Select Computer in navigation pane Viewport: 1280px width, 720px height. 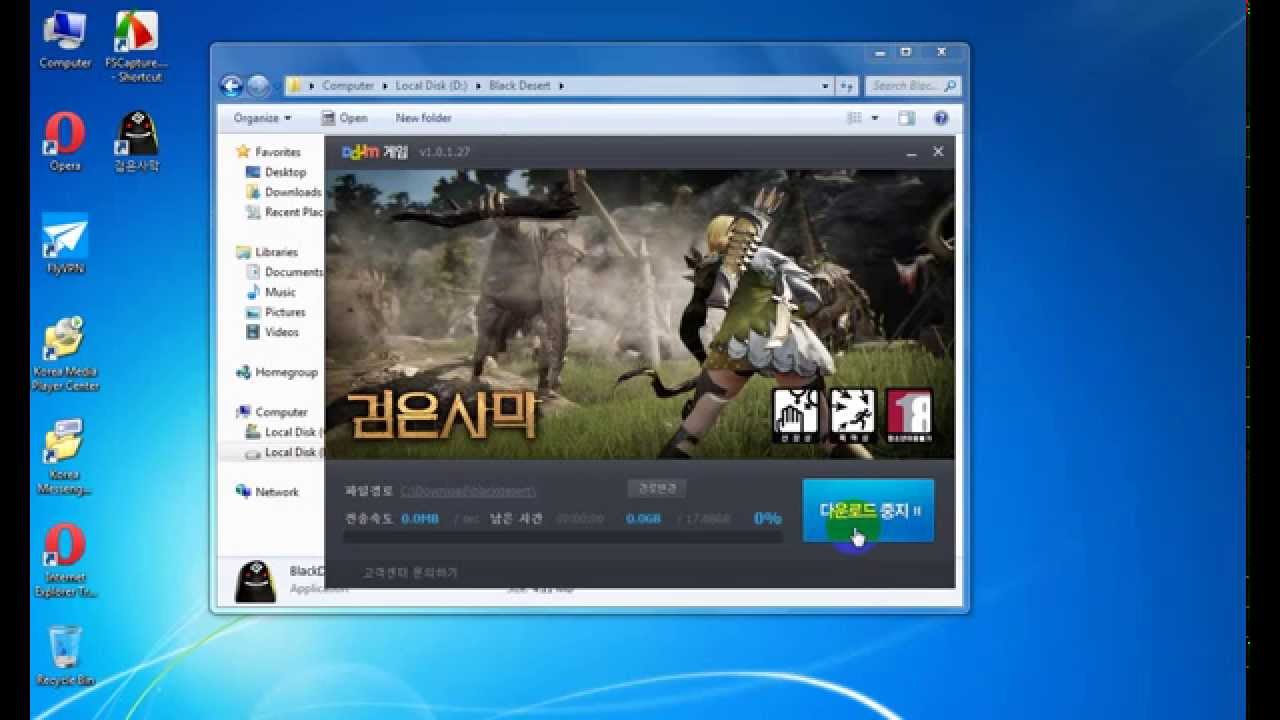[272, 412]
